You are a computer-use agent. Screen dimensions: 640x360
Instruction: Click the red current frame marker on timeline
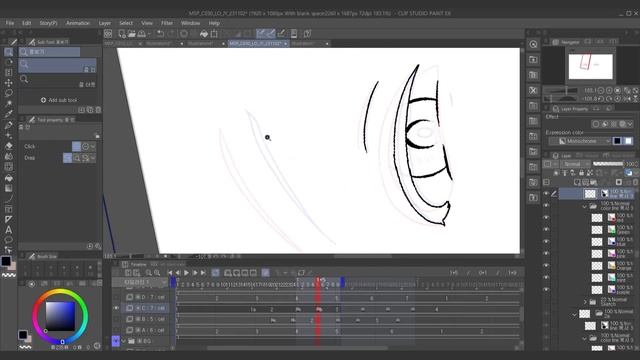318,281
